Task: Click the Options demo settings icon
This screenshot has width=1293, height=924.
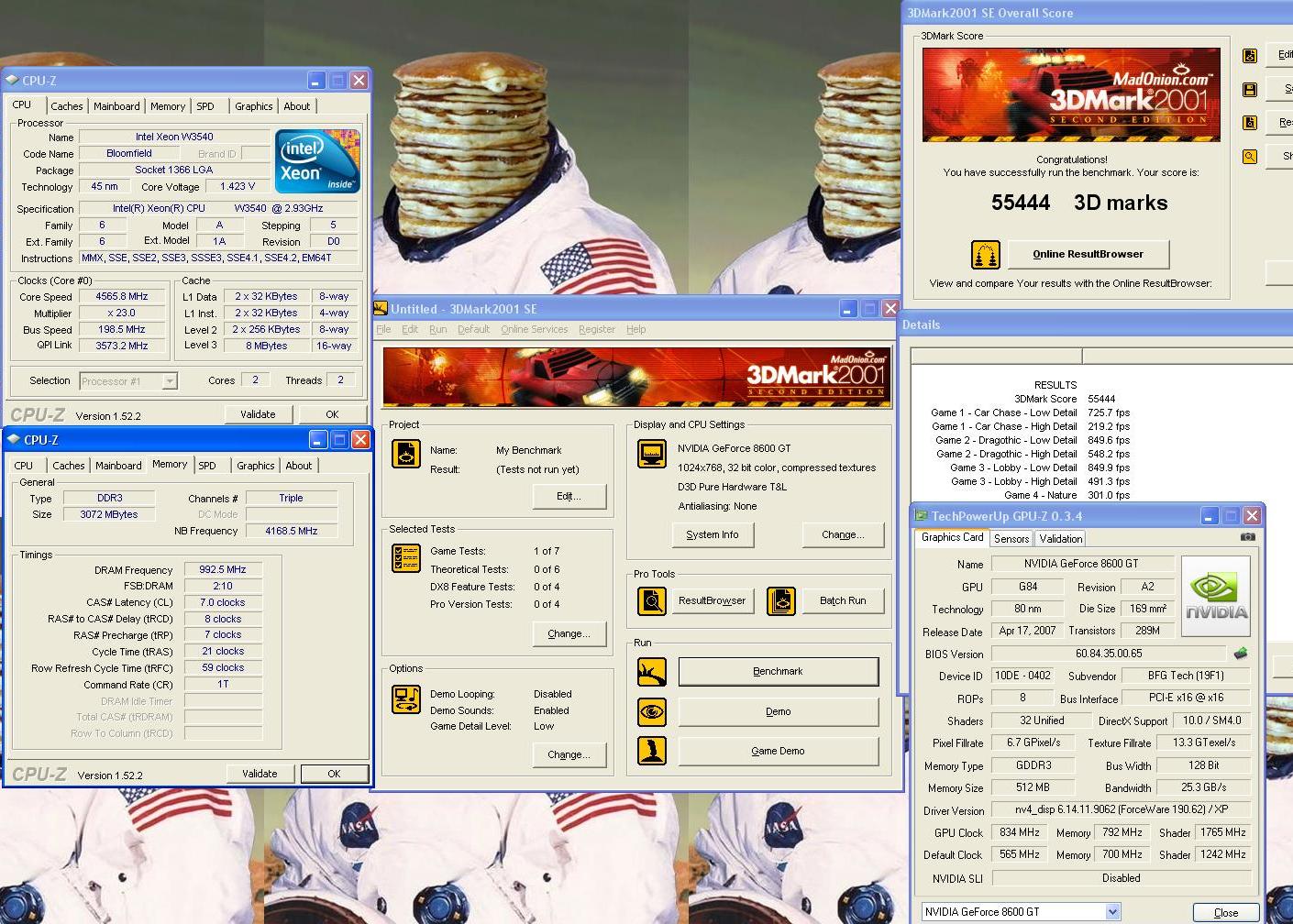Action: (406, 699)
